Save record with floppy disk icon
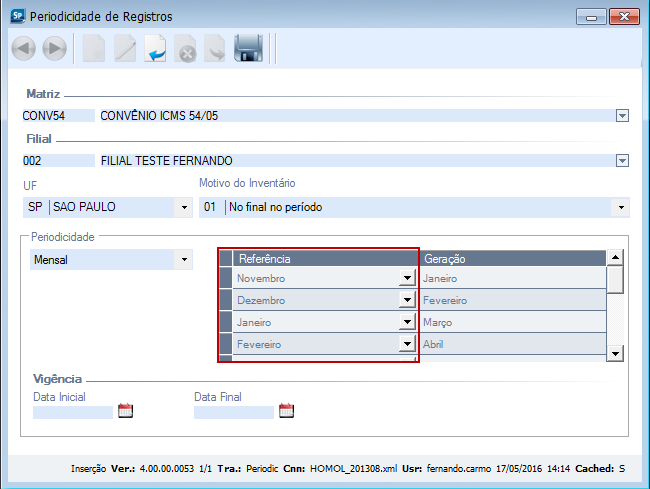 click(x=248, y=48)
